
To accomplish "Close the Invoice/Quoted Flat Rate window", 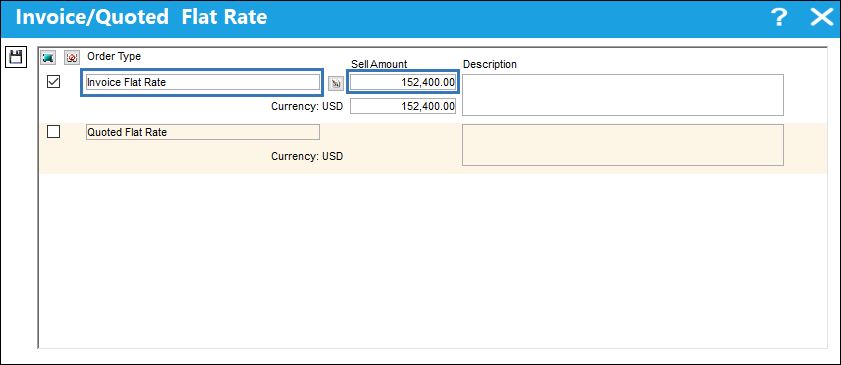I will 821,18.
